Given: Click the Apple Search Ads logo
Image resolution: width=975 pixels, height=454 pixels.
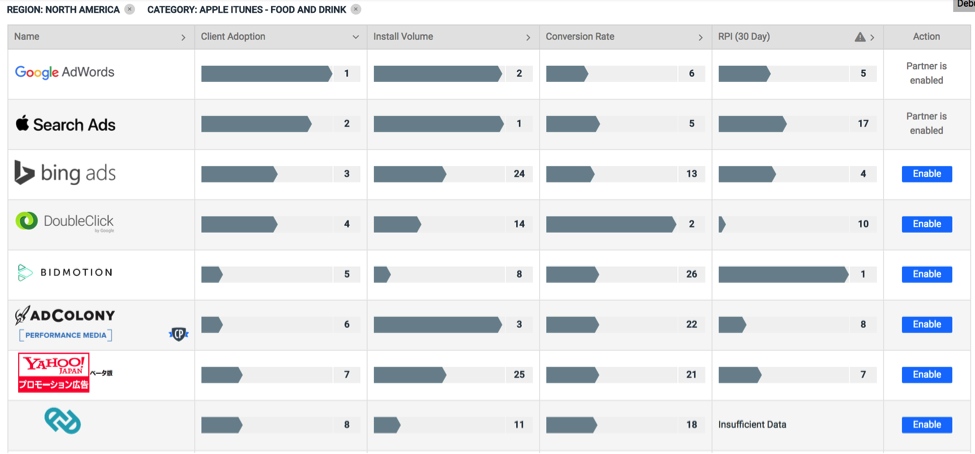Looking at the screenshot, I should pos(66,124).
